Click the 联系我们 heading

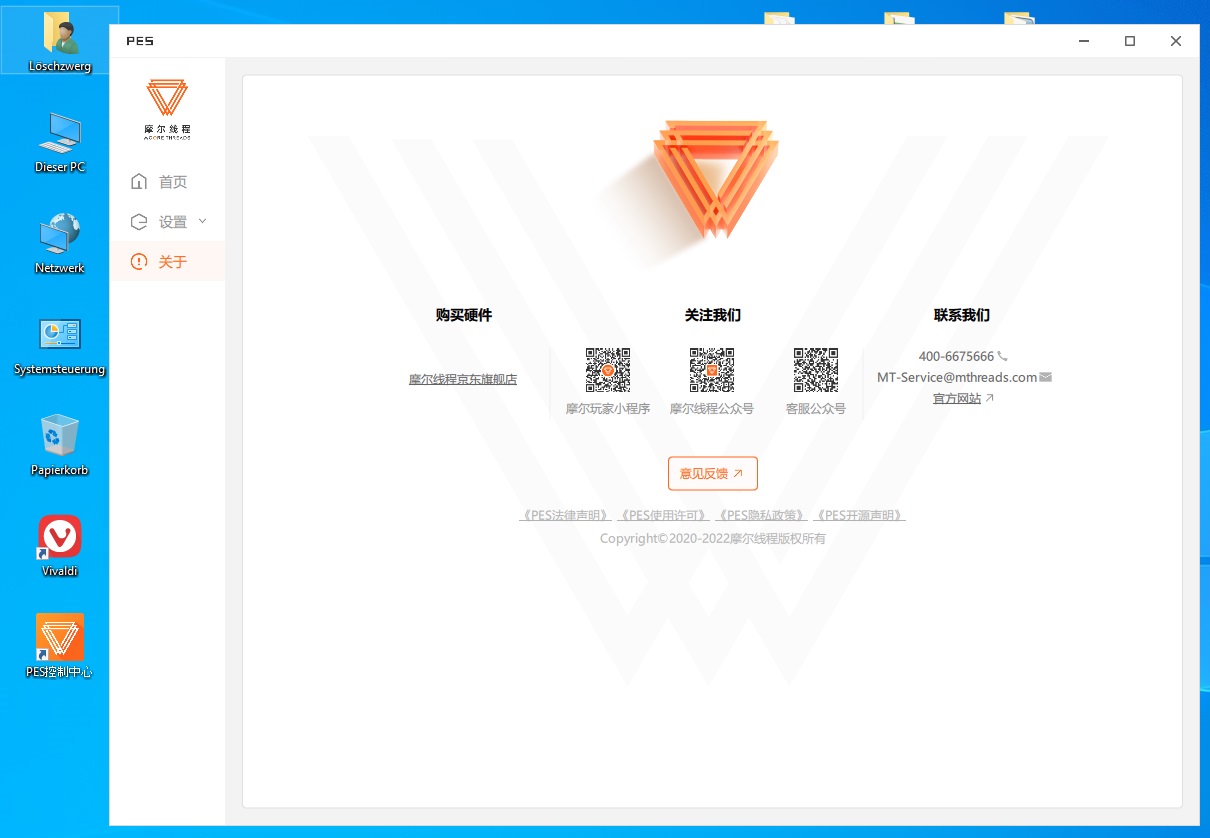pyautogui.click(x=962, y=315)
